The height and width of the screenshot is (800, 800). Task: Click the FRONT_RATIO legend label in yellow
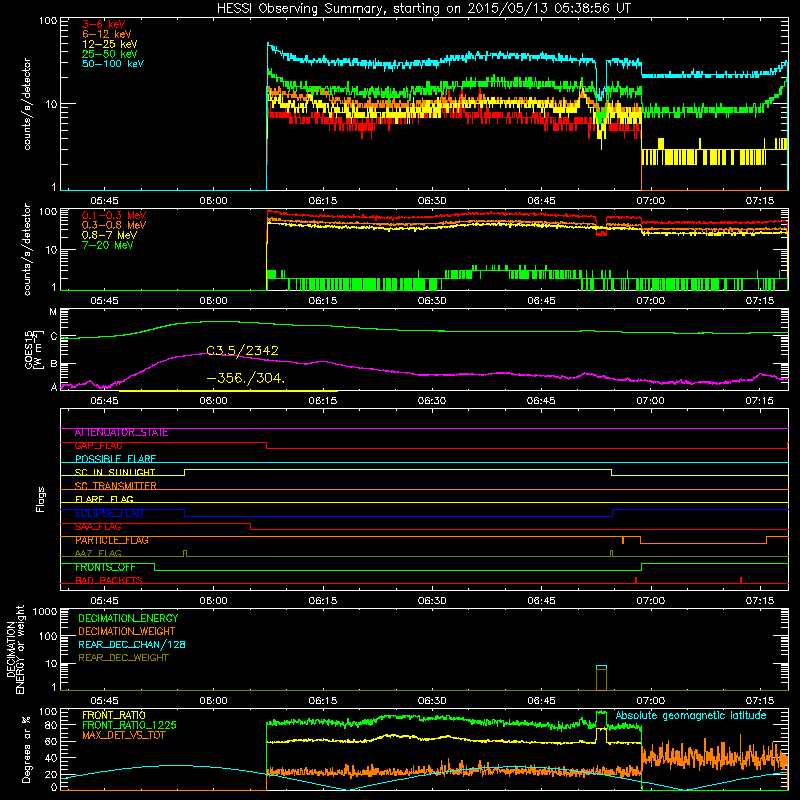114,715
